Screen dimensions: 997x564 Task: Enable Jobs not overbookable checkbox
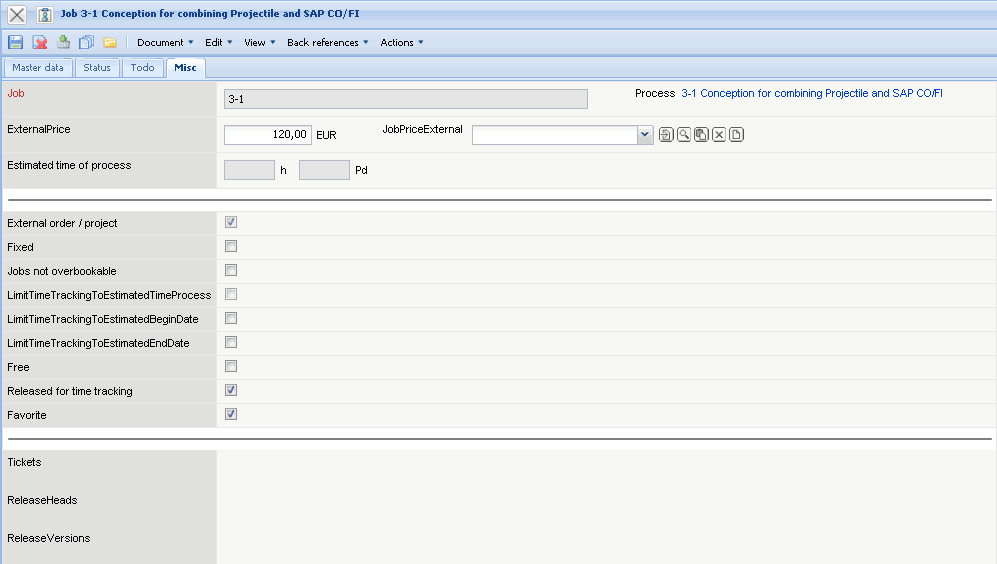click(231, 270)
